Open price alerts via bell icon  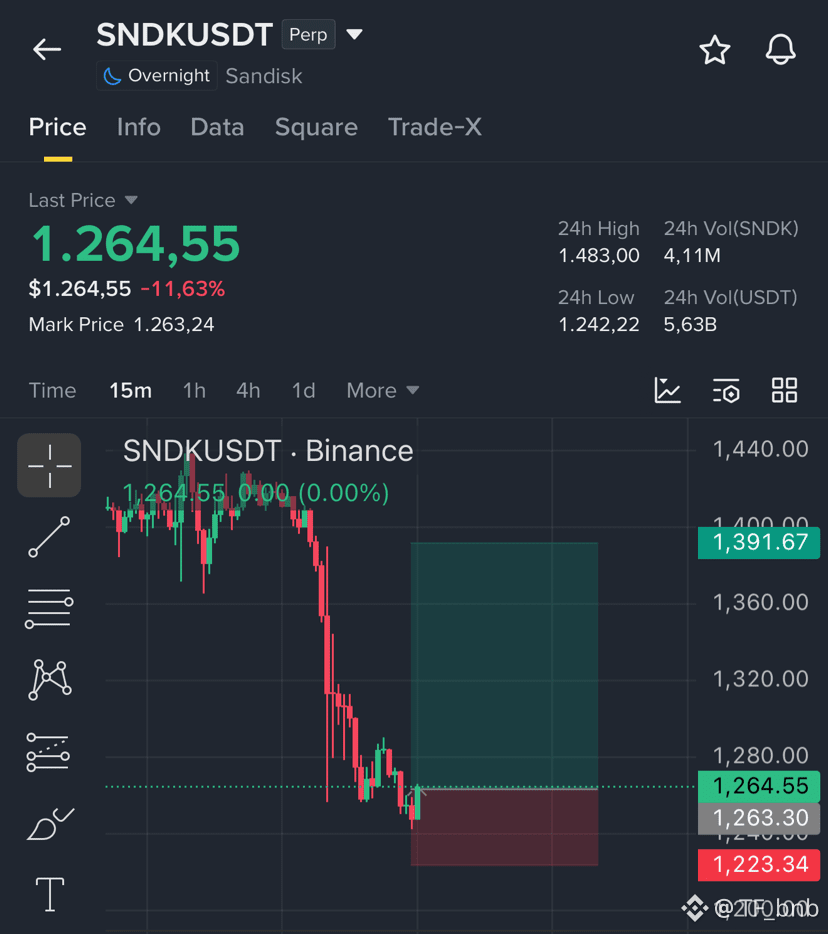(780, 49)
